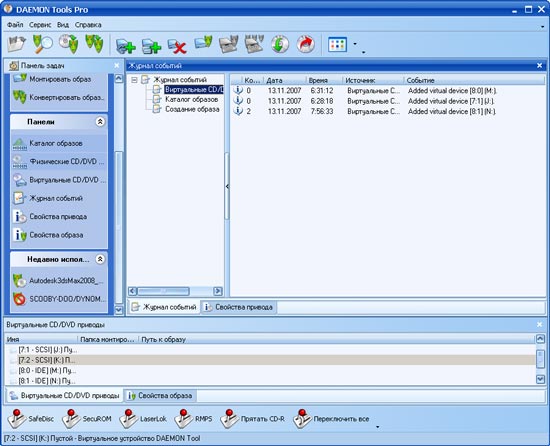Image resolution: width=550 pixels, height=446 pixels.
Task: Switch to Свойства привода tab
Action: (239, 307)
